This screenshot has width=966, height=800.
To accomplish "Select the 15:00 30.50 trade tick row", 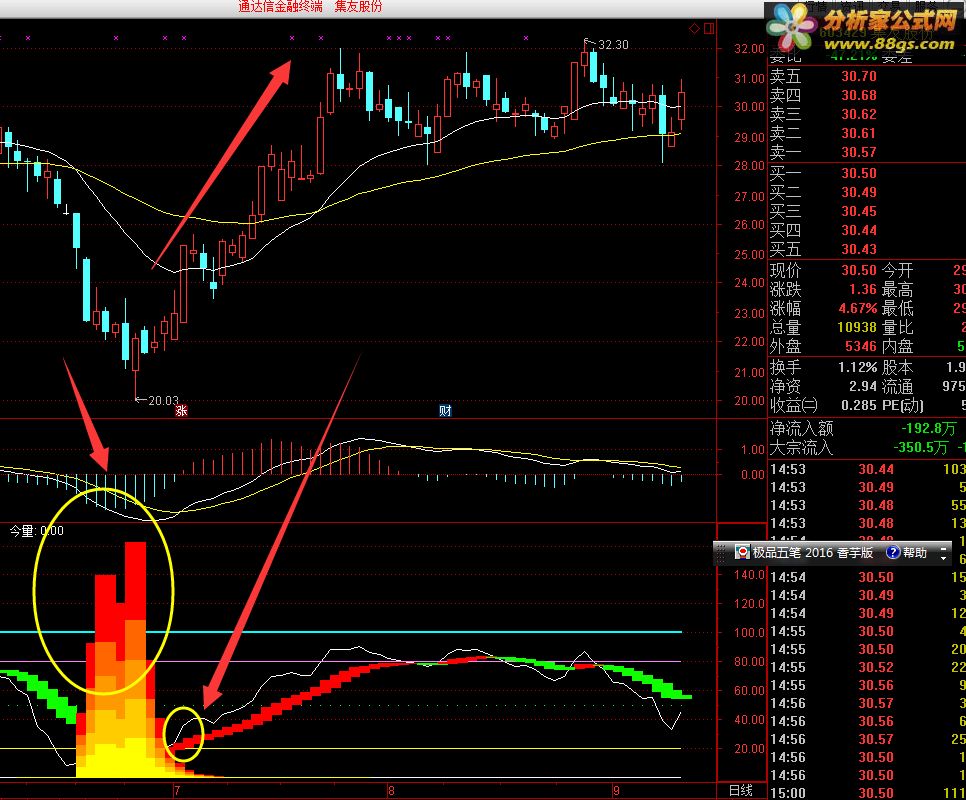I will tap(867, 793).
